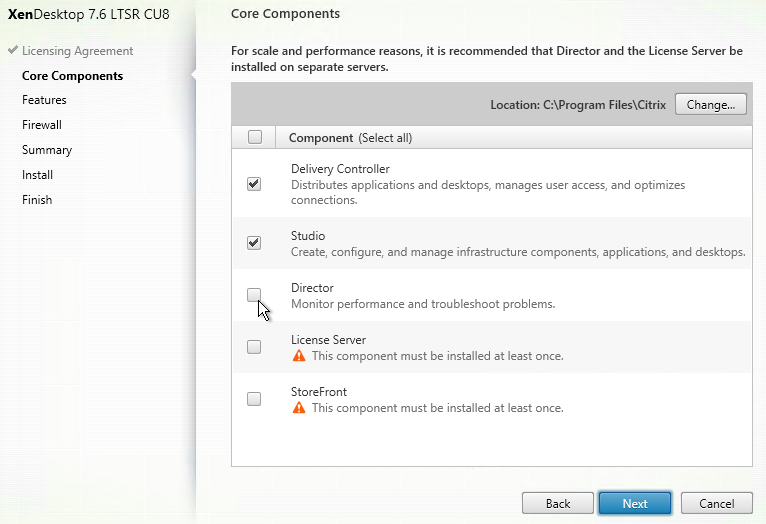The image size is (766, 524).
Task: Check the License Server checkbox
Action: tap(254, 347)
